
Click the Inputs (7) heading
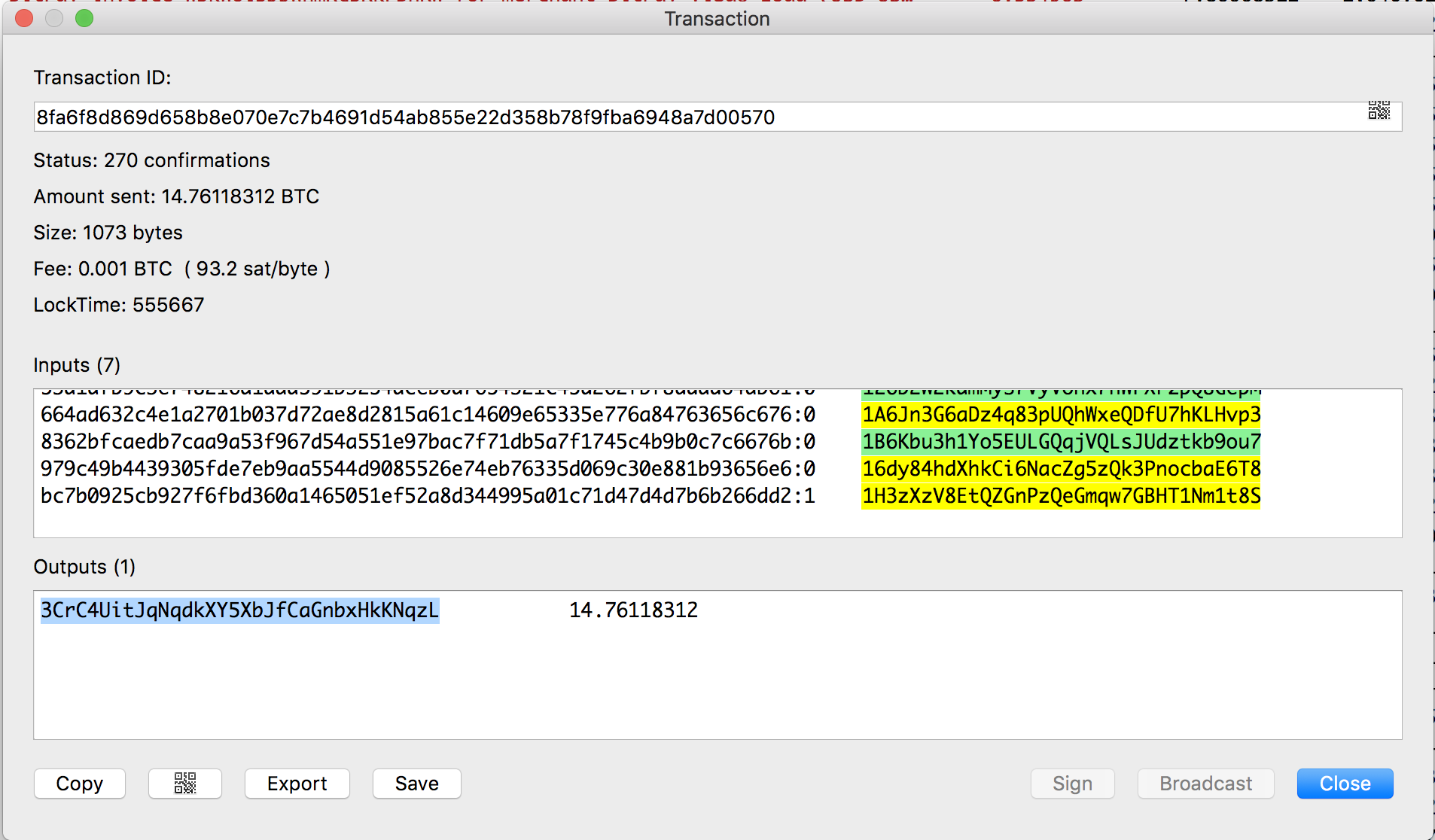[77, 365]
